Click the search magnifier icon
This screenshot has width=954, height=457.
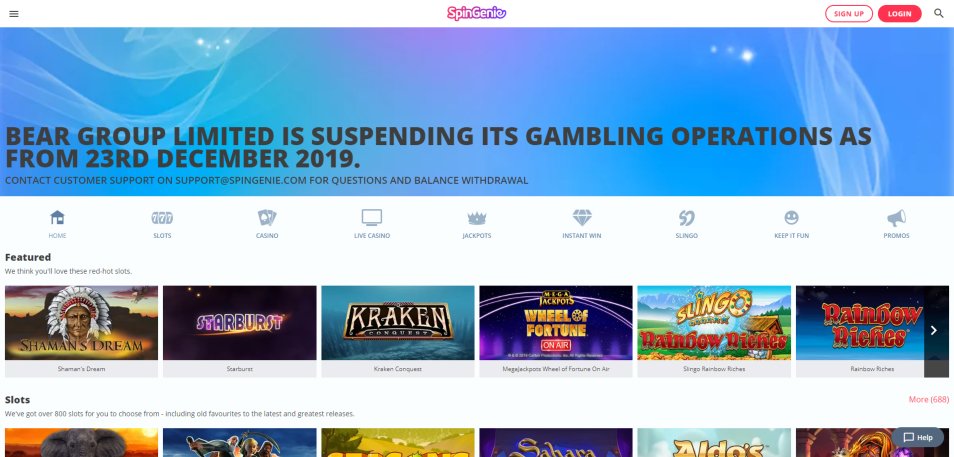[939, 13]
